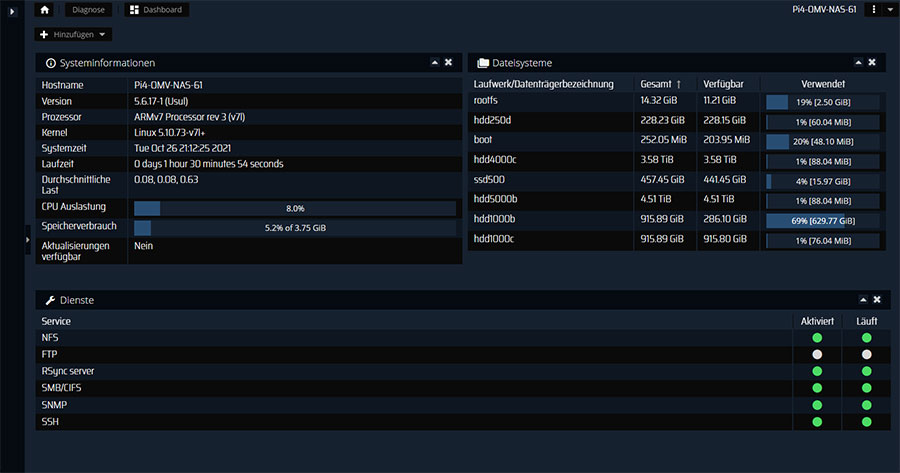The width and height of the screenshot is (900, 473).
Task: Expand the left sidebar arrow at top
Action: (x=11, y=10)
